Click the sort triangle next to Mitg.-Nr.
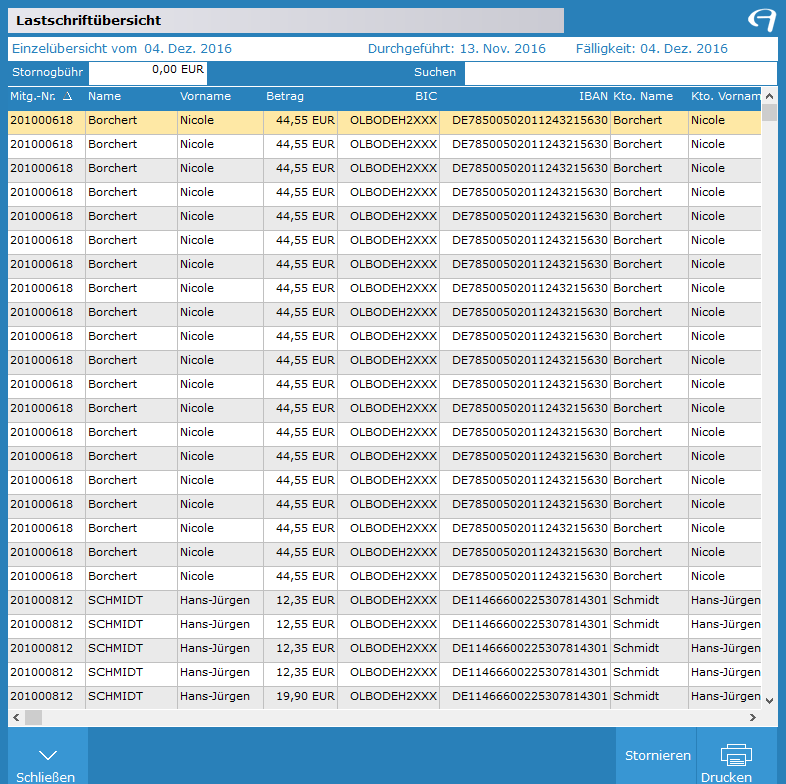 click(67, 96)
